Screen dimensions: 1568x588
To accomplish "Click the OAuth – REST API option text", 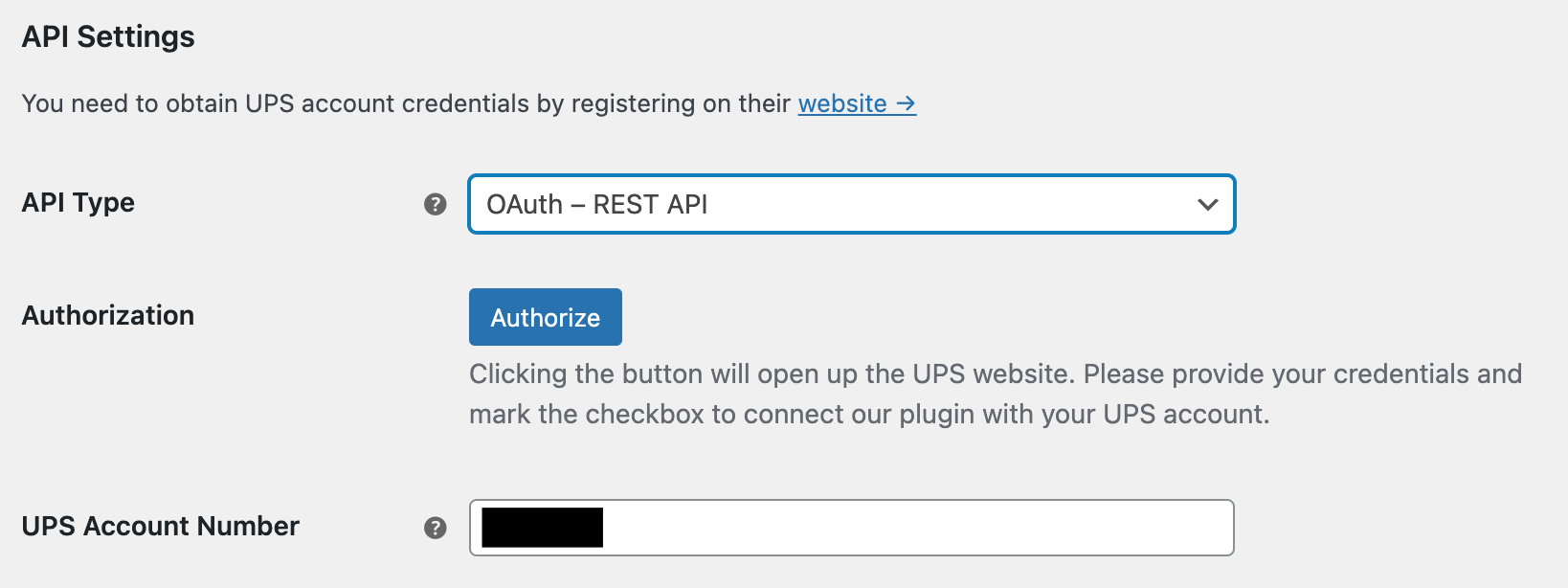I will [597, 204].
